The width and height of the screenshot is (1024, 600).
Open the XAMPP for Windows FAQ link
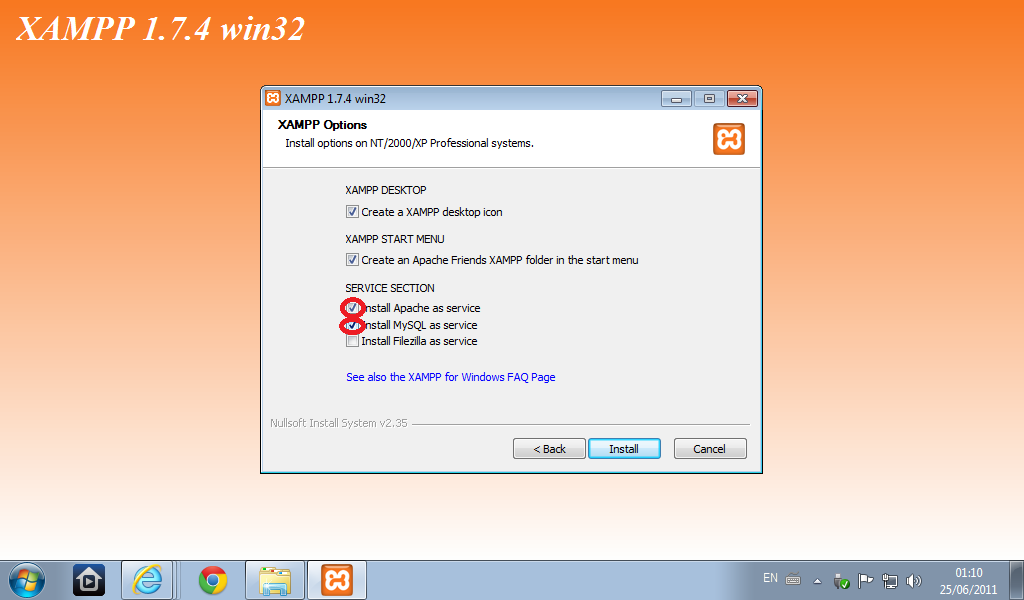point(451,377)
